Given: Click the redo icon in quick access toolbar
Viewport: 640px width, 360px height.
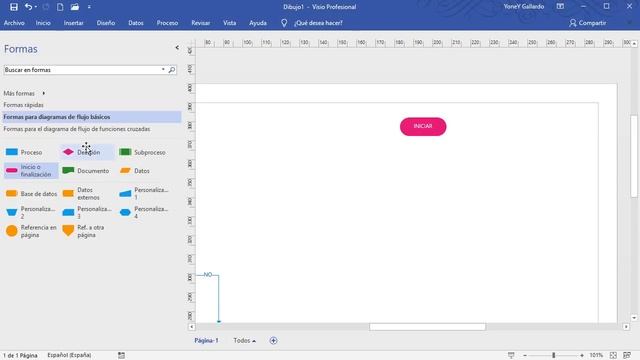Looking at the screenshot, I should tap(46, 7).
